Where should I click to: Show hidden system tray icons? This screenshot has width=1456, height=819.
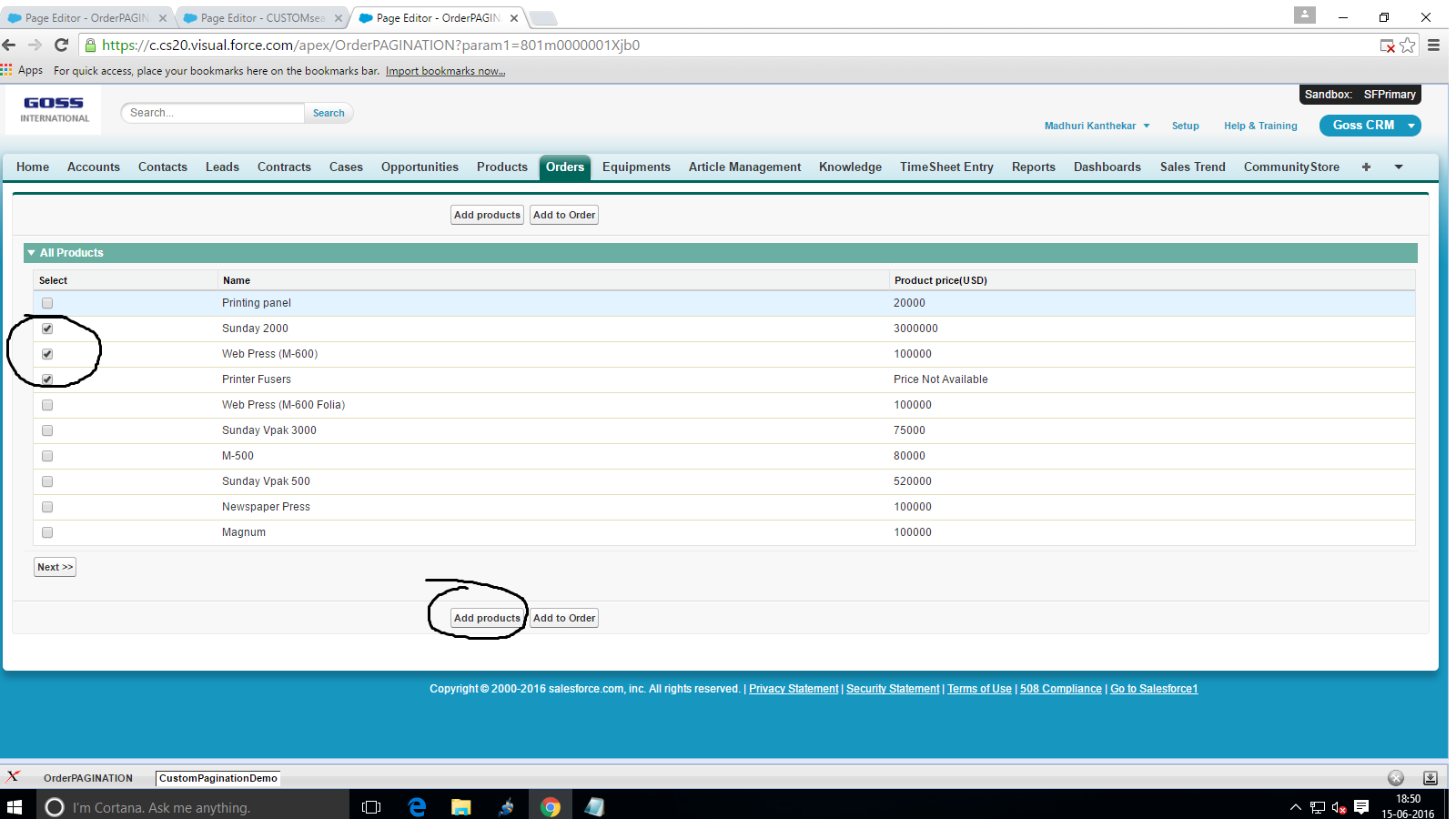[1295, 807]
